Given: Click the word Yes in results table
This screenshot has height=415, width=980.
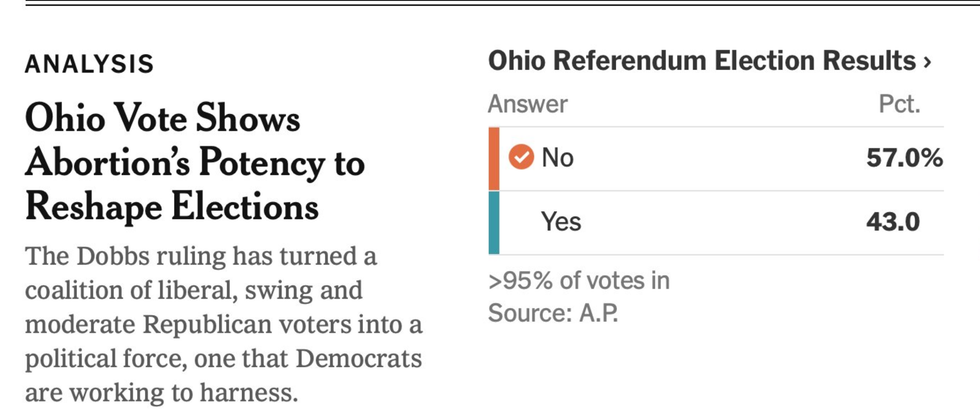Looking at the screenshot, I should (561, 222).
